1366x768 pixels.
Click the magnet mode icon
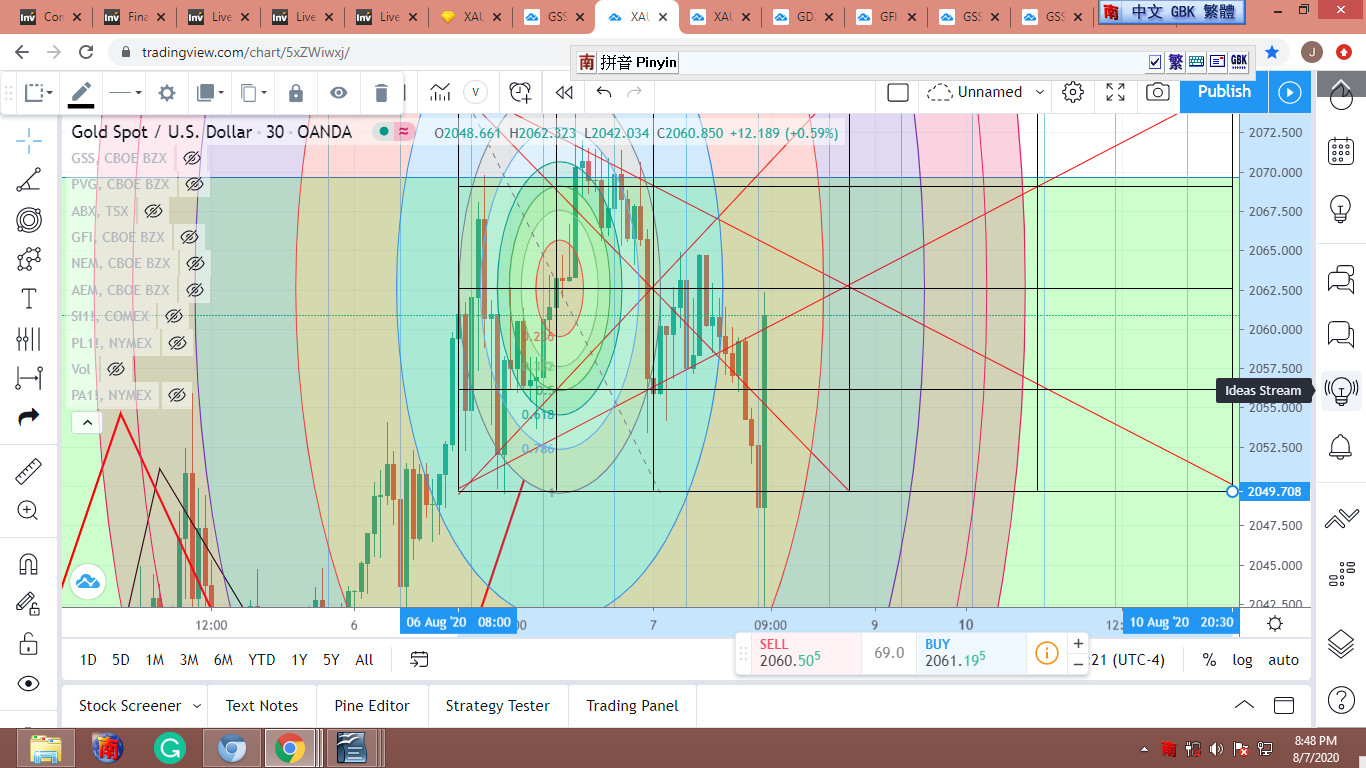[x=29, y=564]
